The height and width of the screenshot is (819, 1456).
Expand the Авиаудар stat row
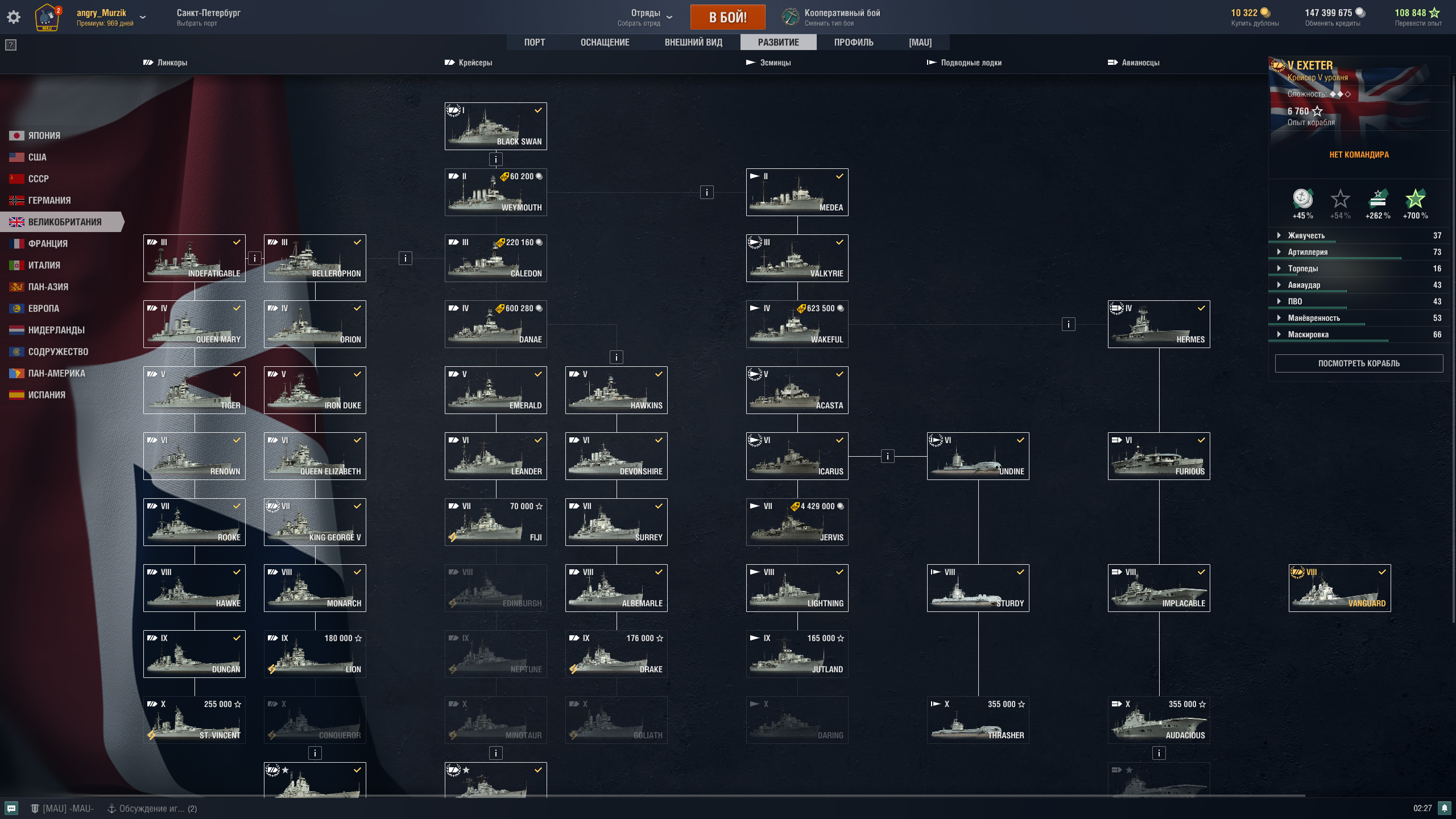(1359, 285)
